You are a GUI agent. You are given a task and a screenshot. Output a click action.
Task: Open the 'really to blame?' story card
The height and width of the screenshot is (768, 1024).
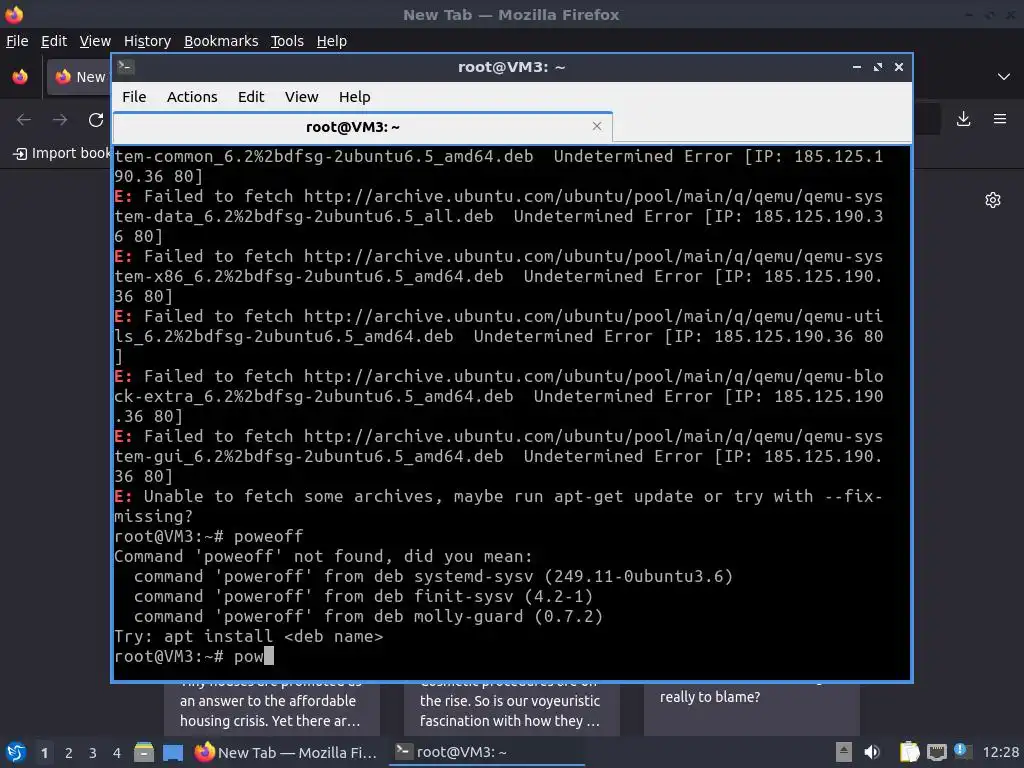pos(751,709)
